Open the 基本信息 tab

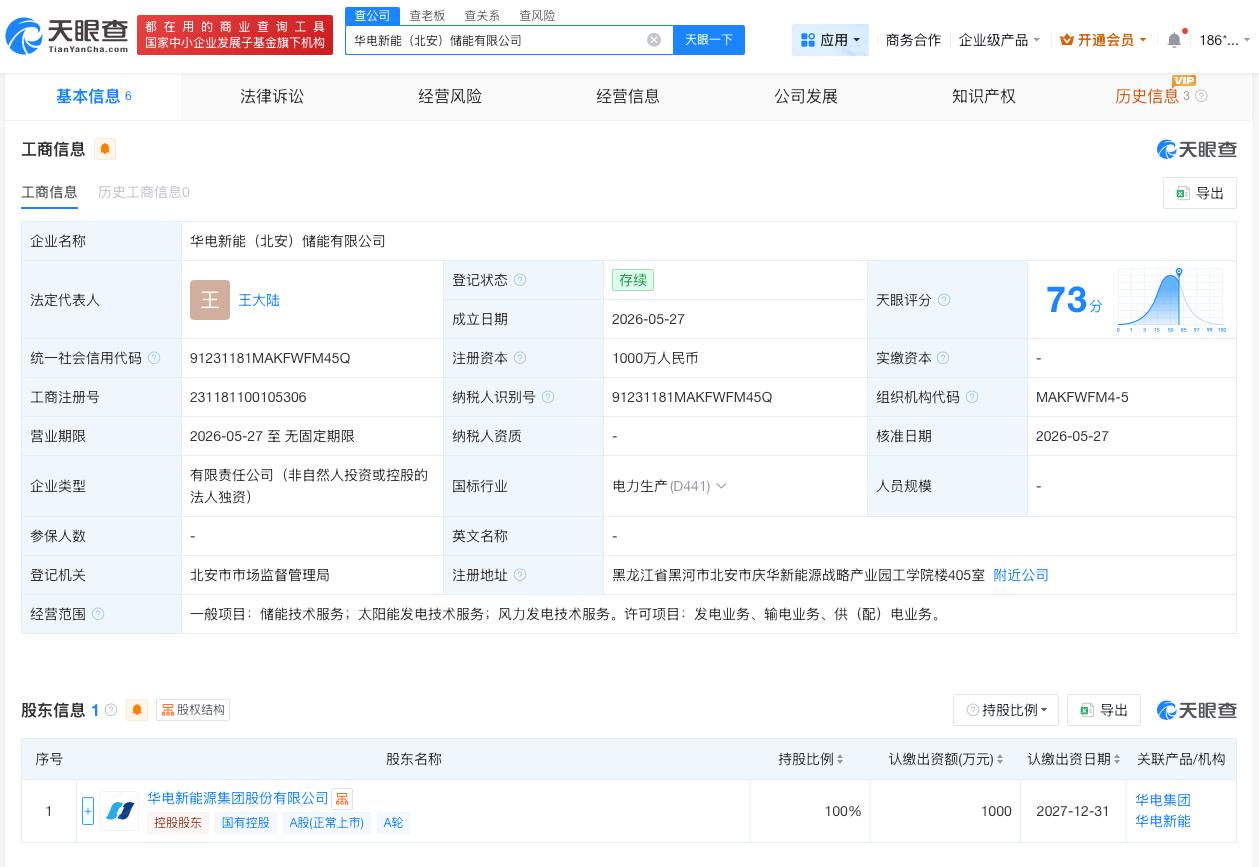click(x=94, y=96)
